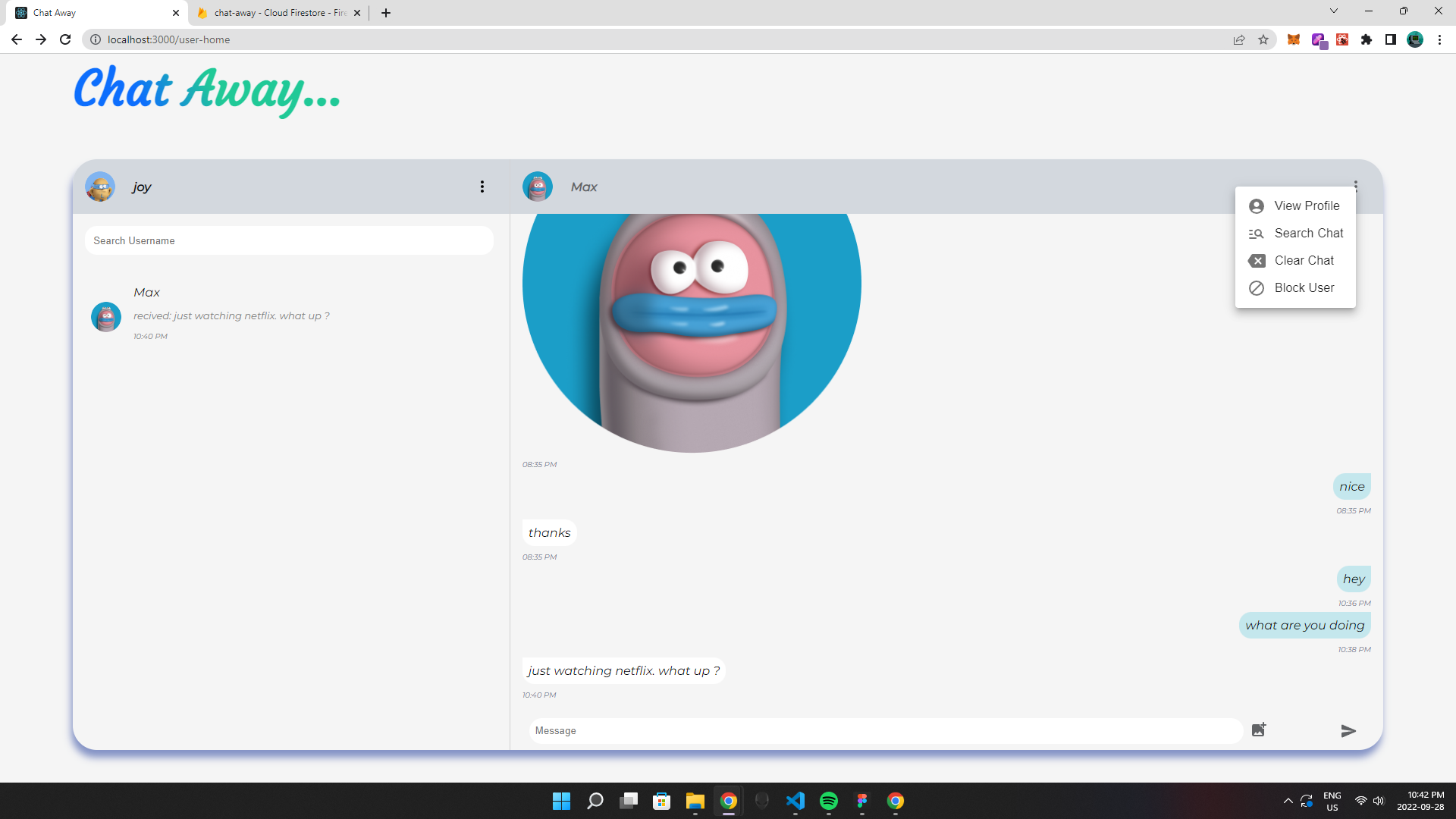Viewport: 1456px width, 819px height.
Task: Select View Profile from the menu
Action: click(x=1295, y=206)
